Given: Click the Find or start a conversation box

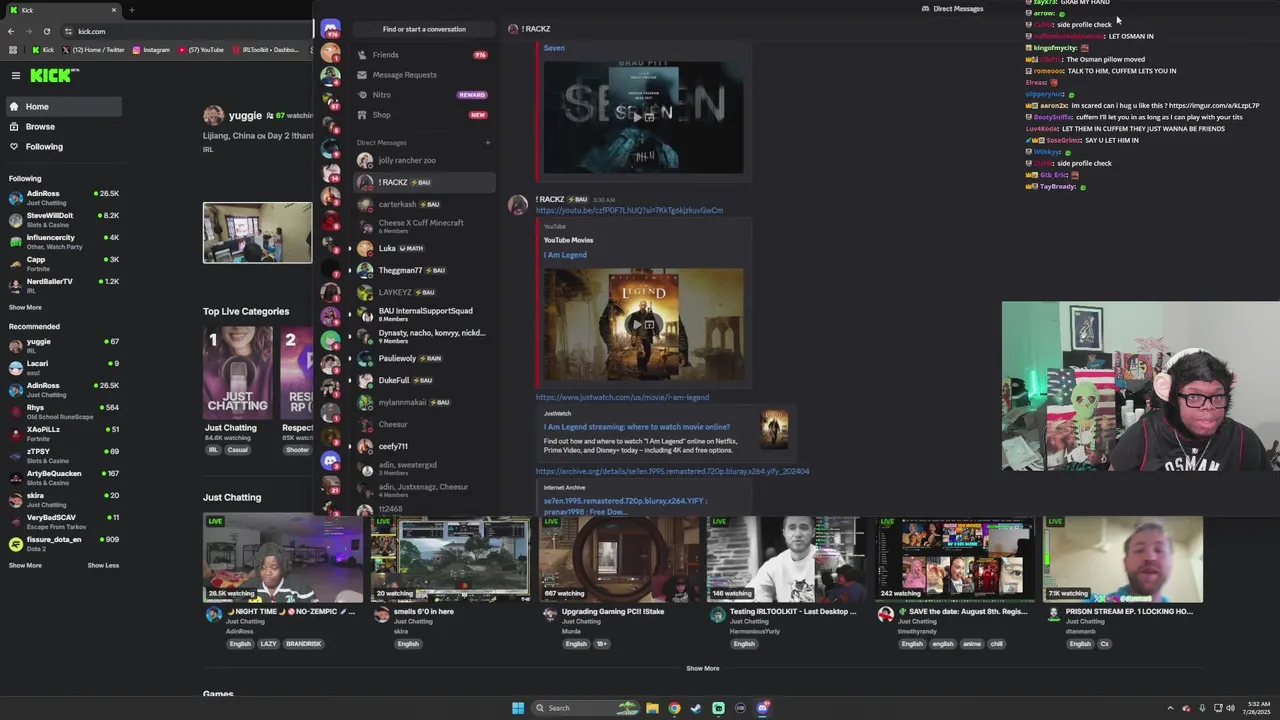Looking at the screenshot, I should tap(424, 29).
